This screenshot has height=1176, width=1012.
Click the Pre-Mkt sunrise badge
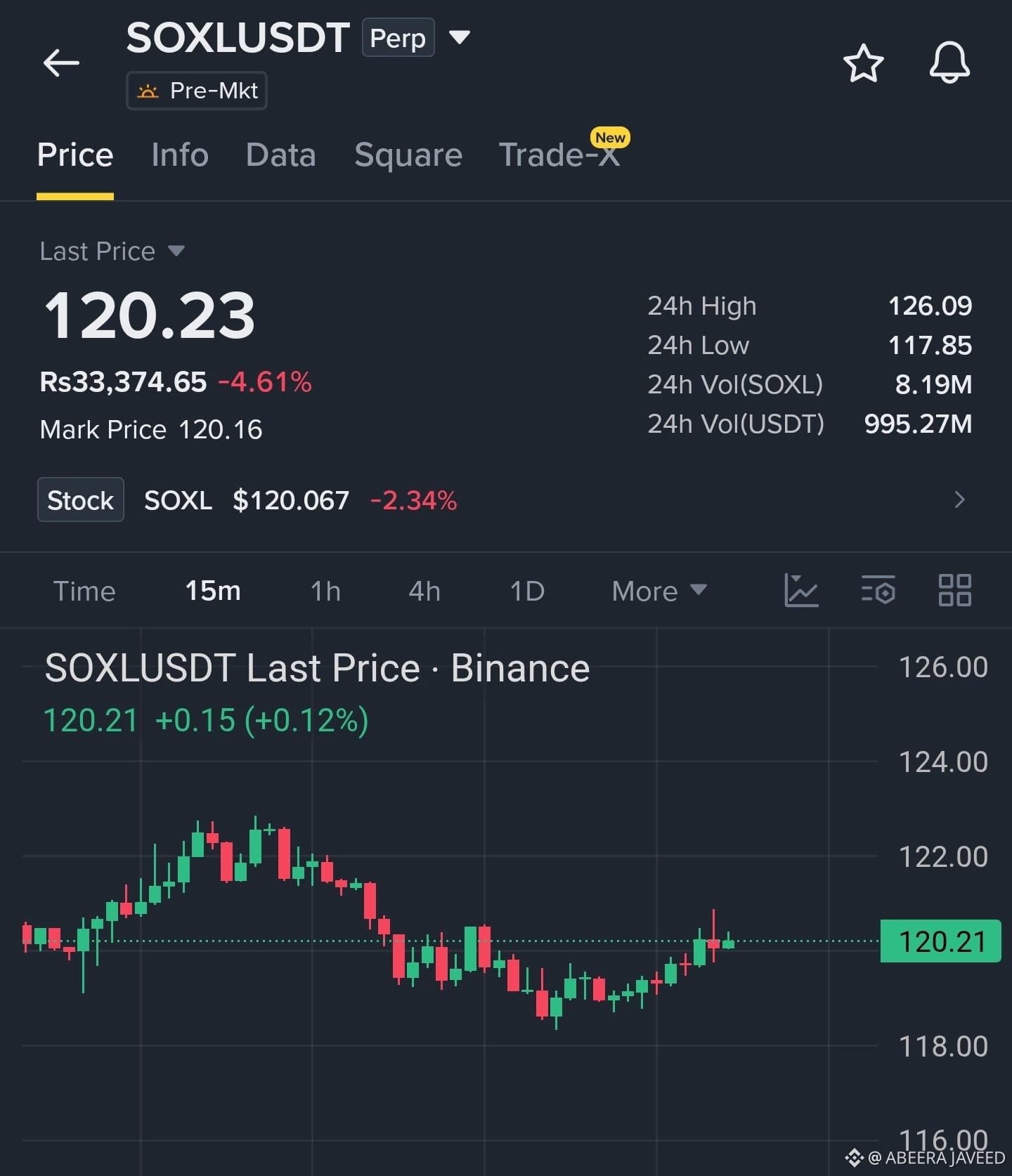coord(197,91)
